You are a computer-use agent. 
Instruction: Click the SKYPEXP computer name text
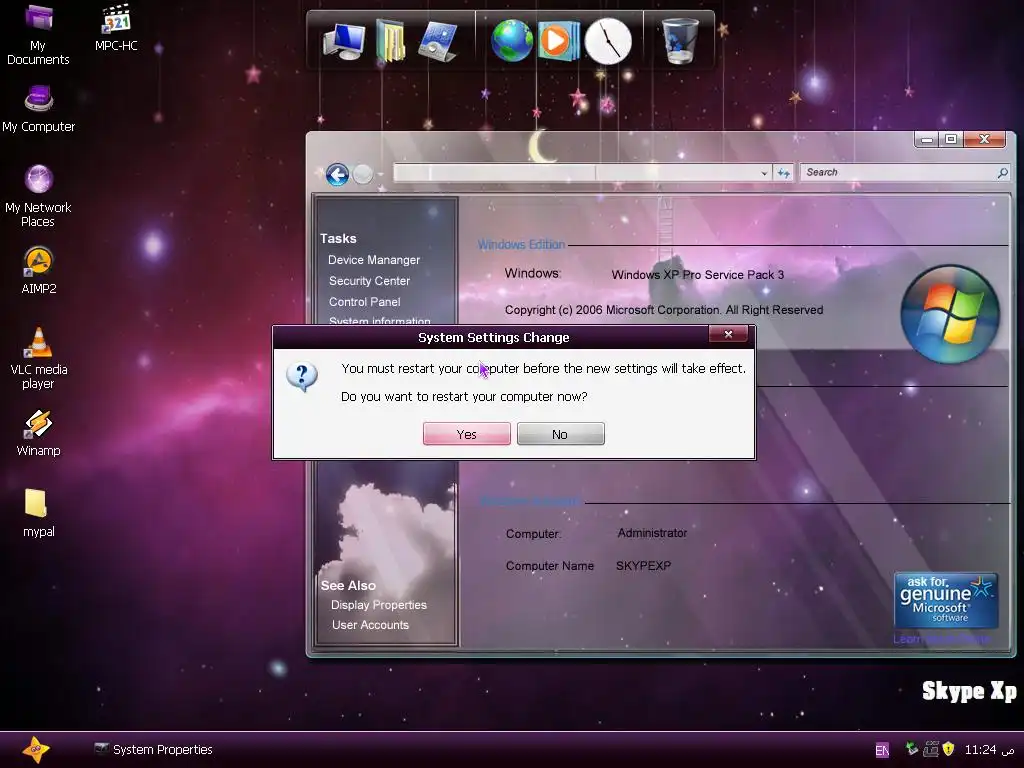click(643, 566)
